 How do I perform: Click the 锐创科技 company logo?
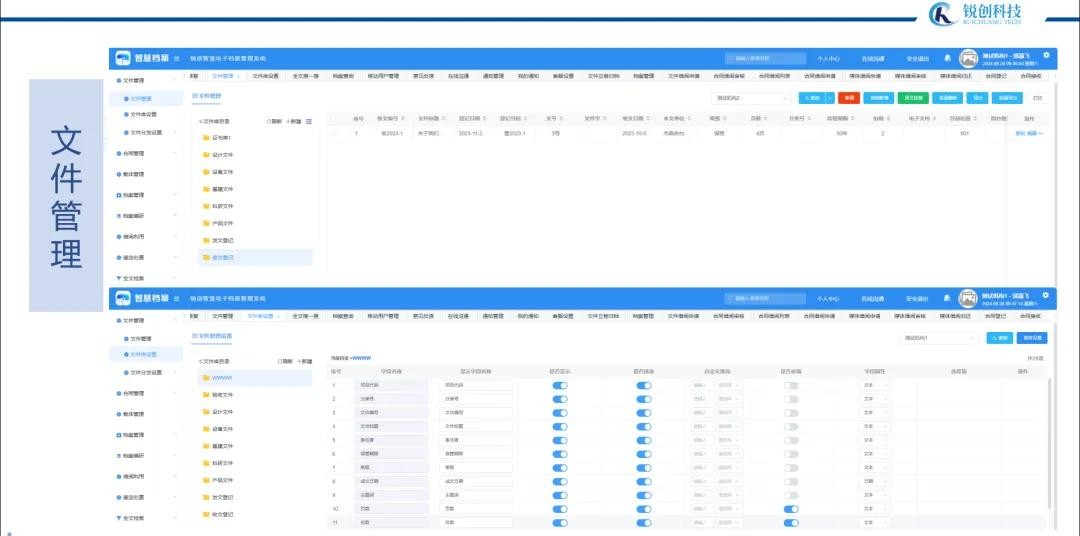[x=975, y=14]
